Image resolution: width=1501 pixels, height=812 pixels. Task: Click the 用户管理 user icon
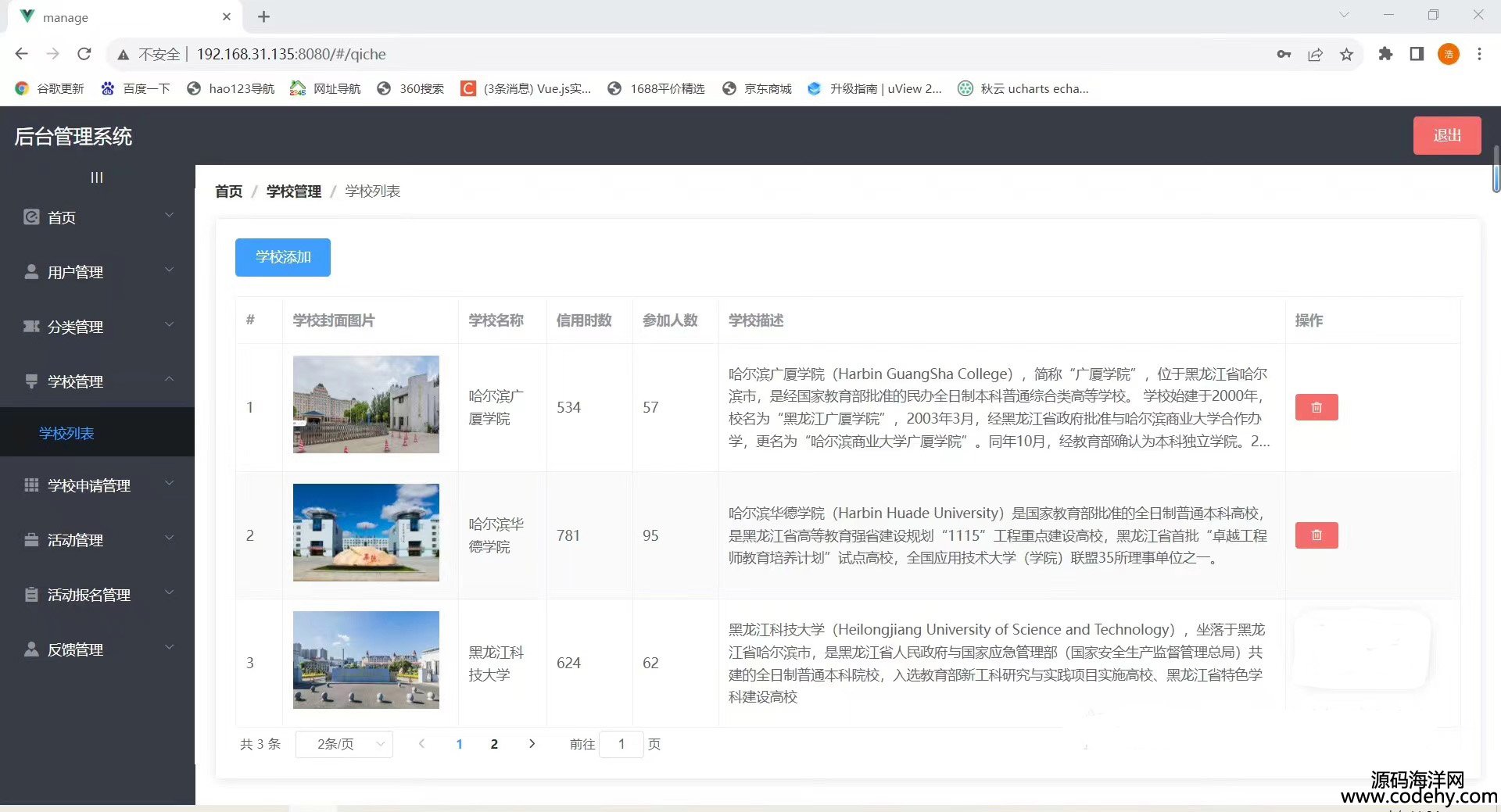coord(31,271)
